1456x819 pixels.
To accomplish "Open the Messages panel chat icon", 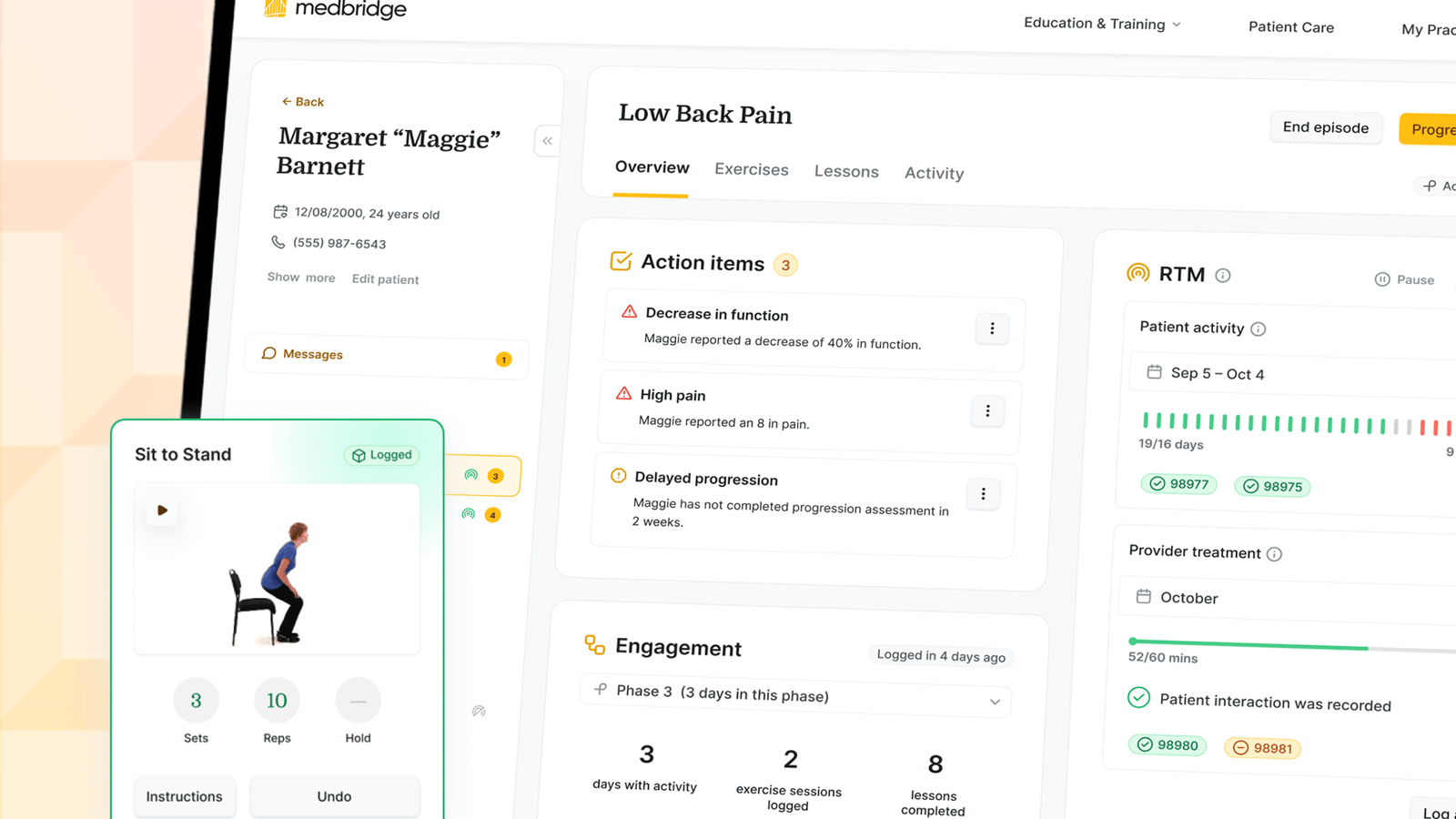I will 268,354.
